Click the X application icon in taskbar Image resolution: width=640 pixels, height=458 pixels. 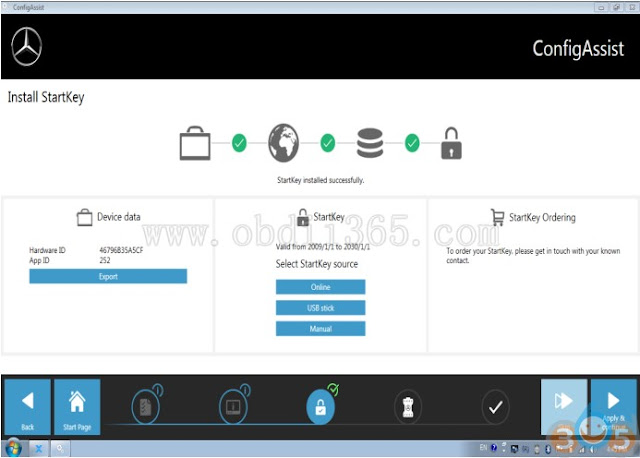click(39, 449)
